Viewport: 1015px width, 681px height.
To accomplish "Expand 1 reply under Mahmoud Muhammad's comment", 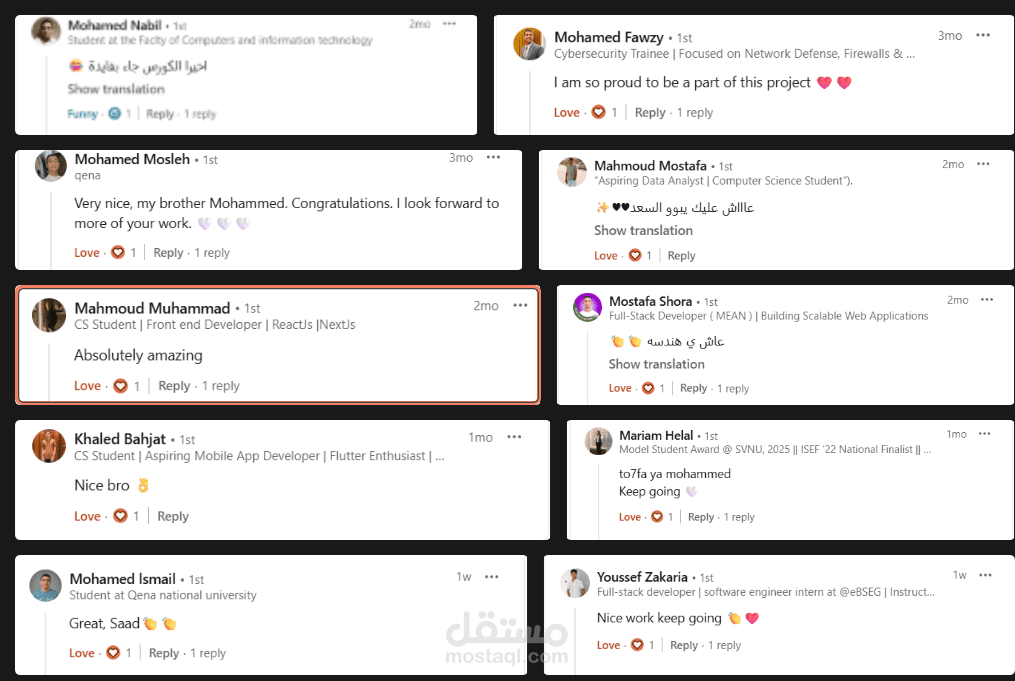I will coord(221,386).
